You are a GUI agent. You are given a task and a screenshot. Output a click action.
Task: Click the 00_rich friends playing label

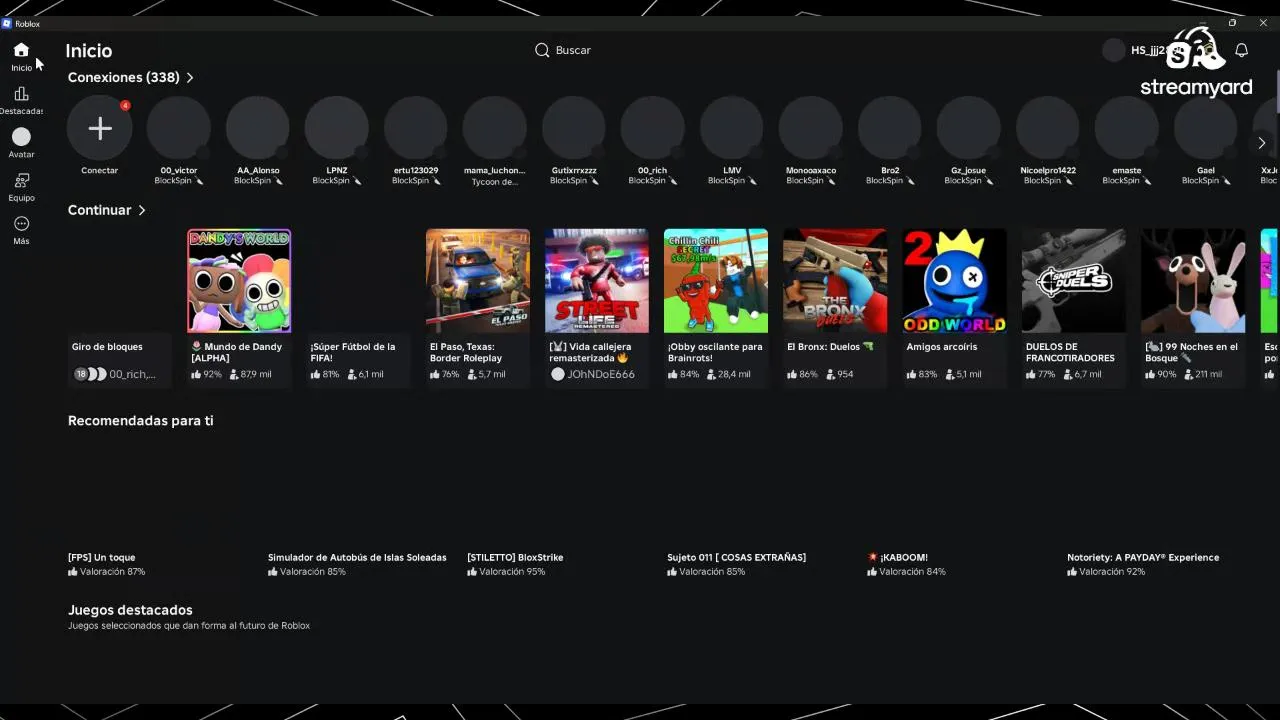pyautogui.click(x=132, y=374)
